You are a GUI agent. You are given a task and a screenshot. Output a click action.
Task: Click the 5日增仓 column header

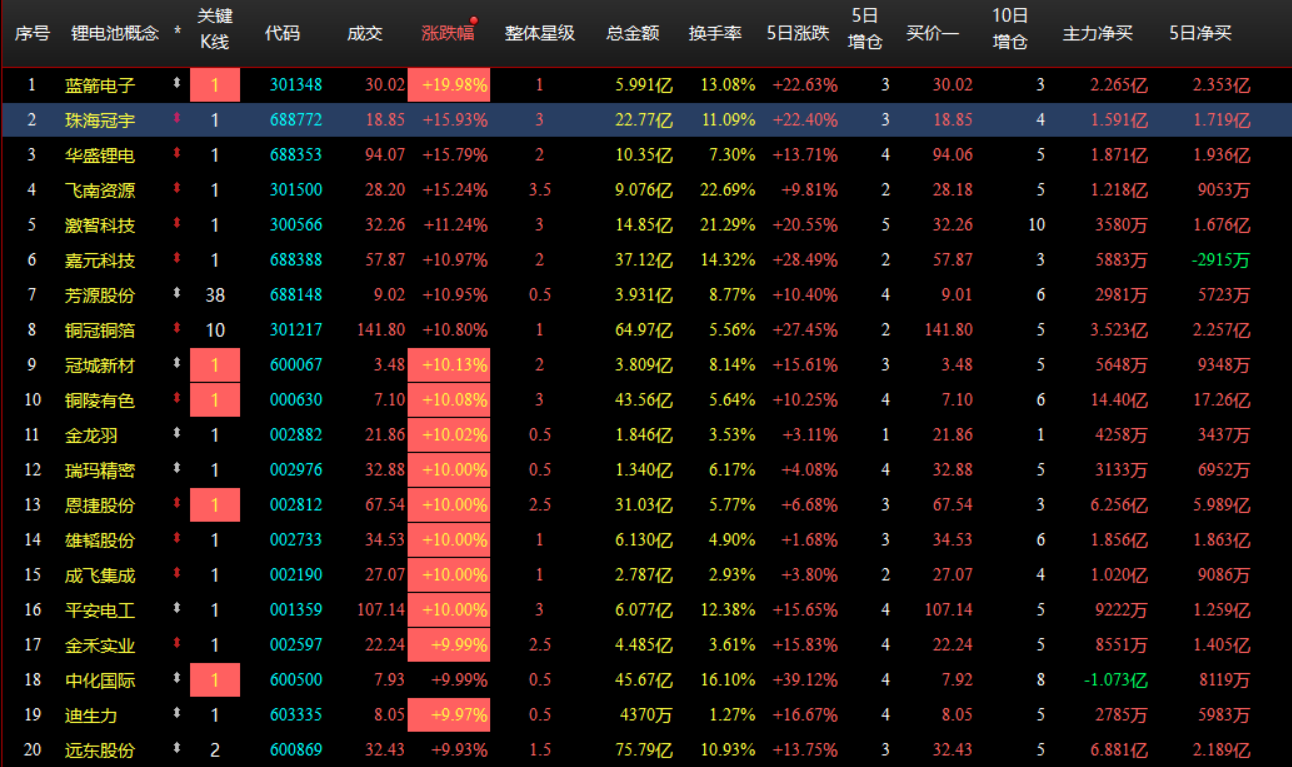[865, 29]
